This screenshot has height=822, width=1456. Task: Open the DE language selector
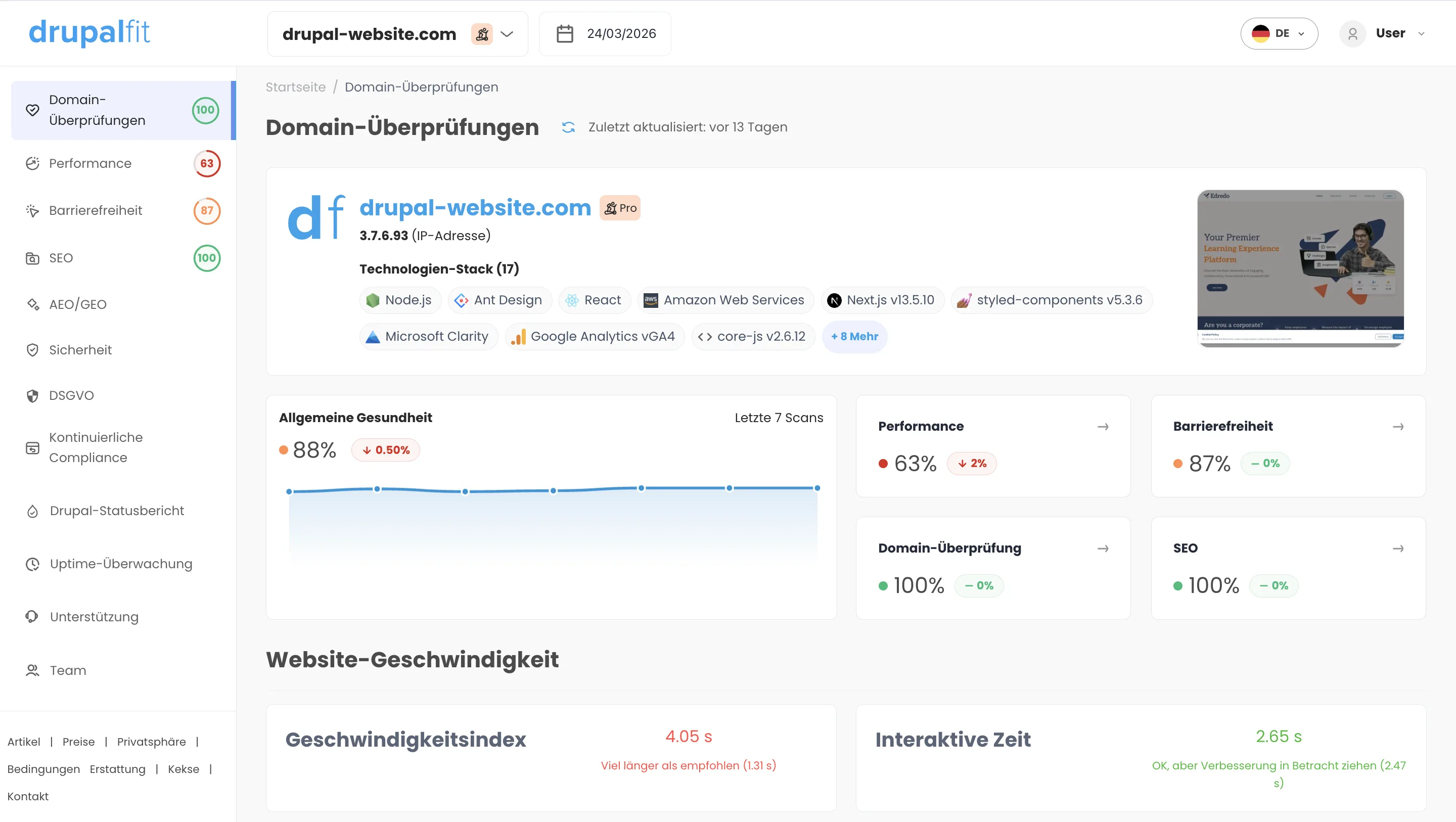[1279, 33]
